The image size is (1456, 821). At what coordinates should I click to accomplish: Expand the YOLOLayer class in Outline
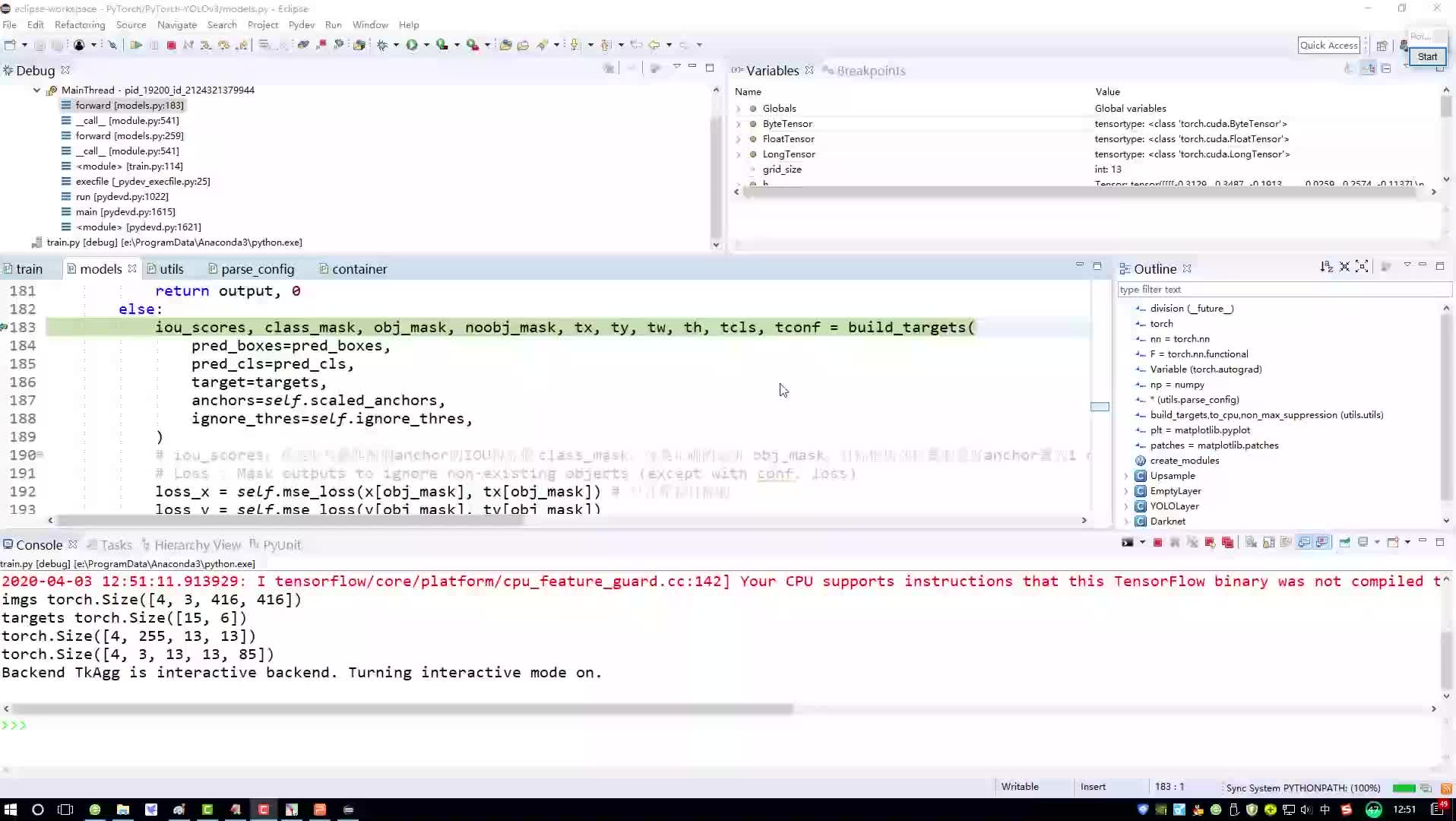click(1126, 506)
